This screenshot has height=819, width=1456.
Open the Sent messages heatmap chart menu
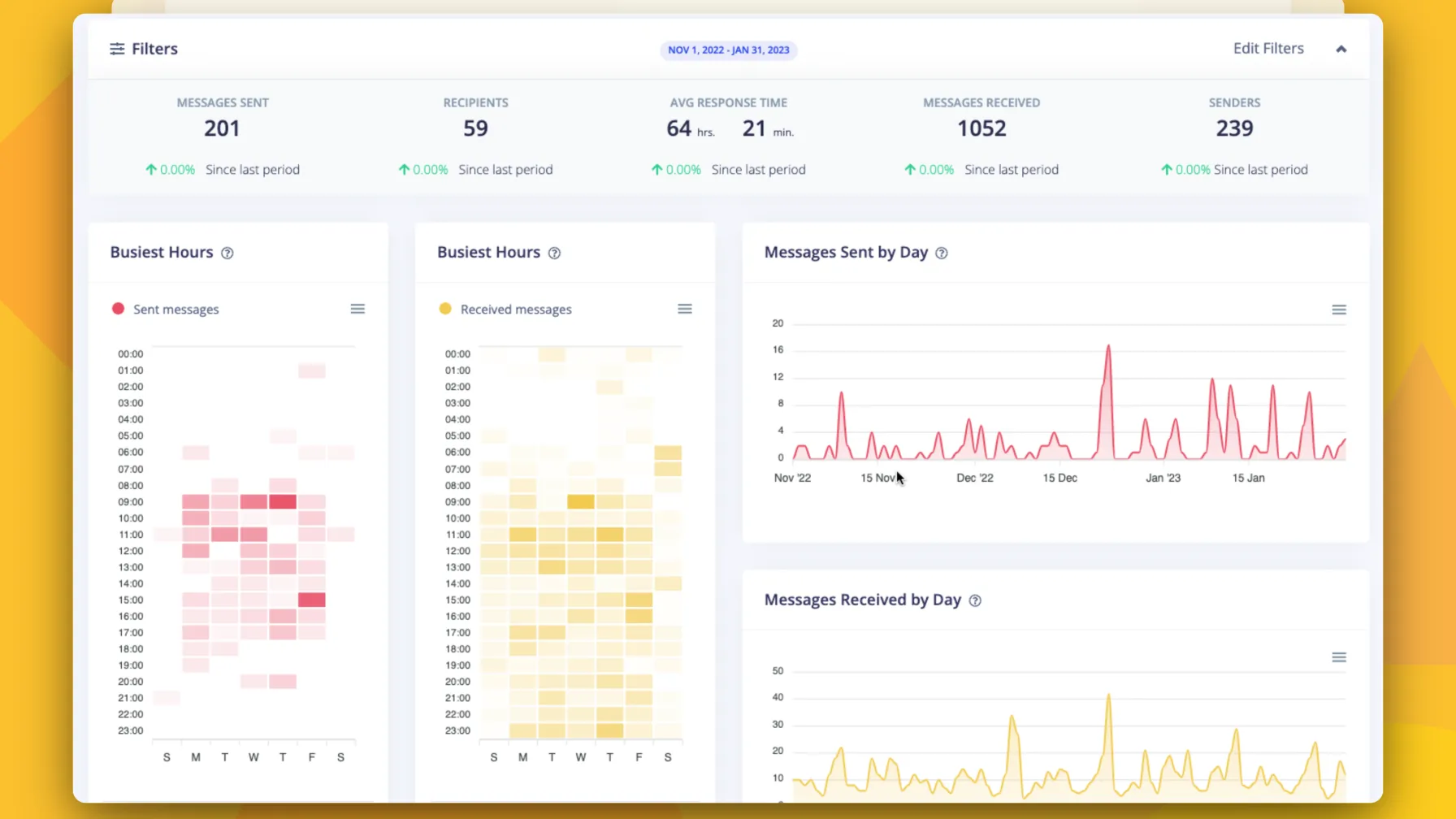(x=357, y=309)
